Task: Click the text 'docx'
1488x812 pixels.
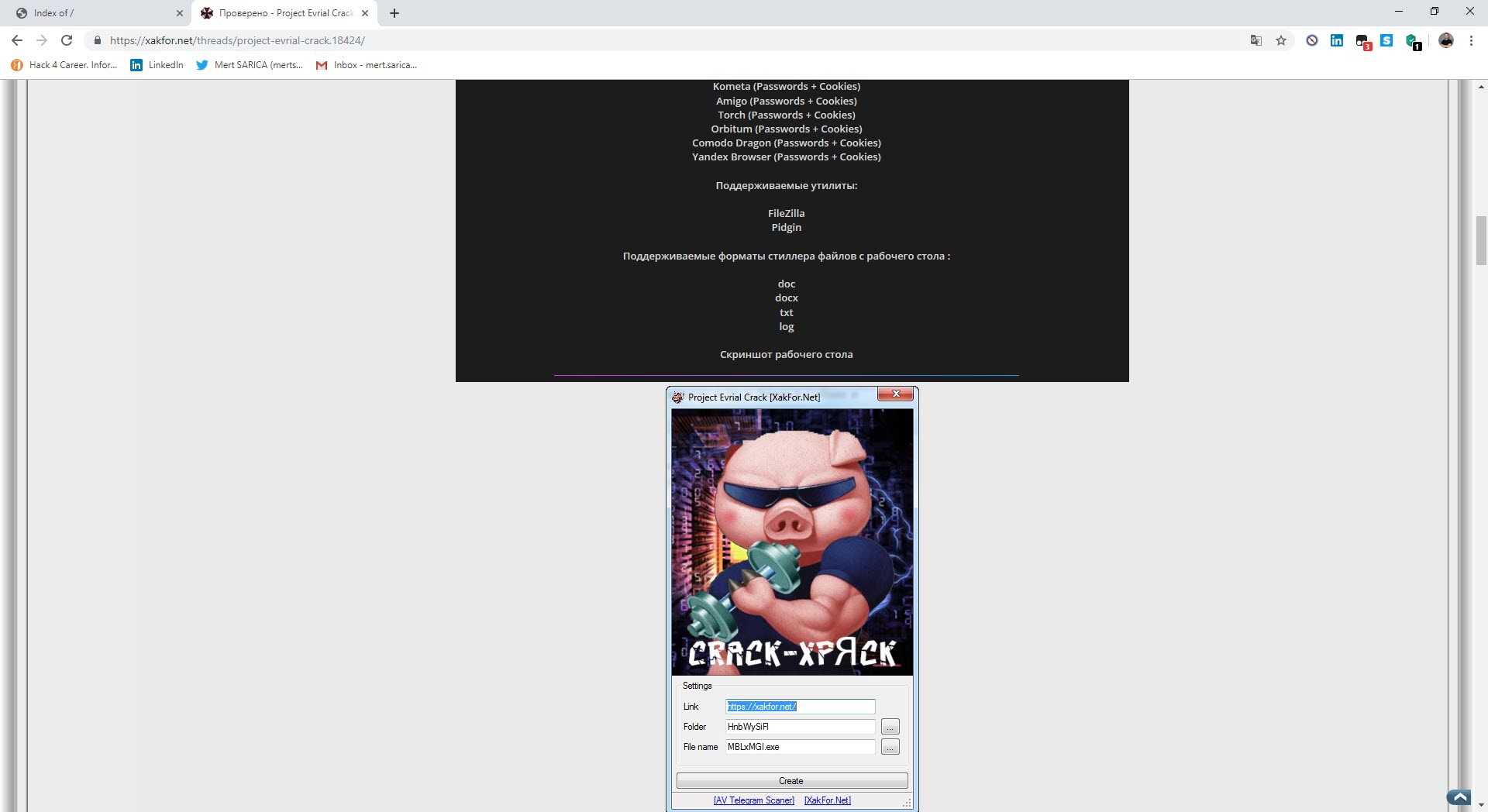Action: [786, 298]
